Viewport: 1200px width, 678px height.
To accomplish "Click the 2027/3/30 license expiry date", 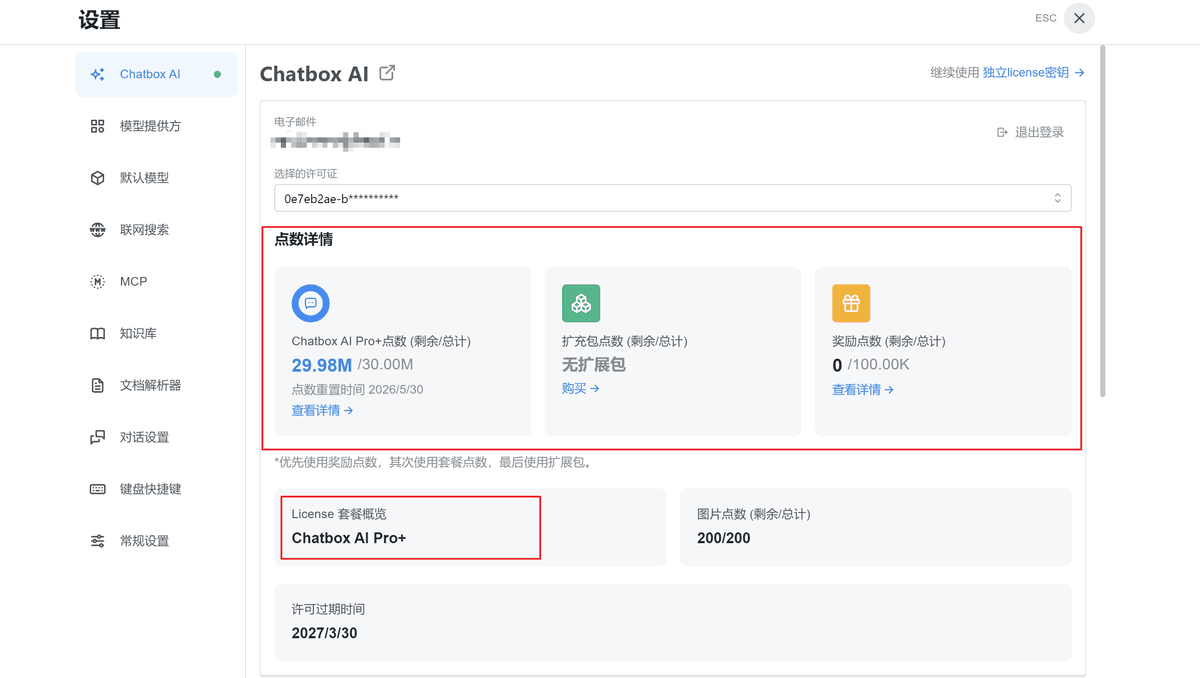I will [325, 633].
